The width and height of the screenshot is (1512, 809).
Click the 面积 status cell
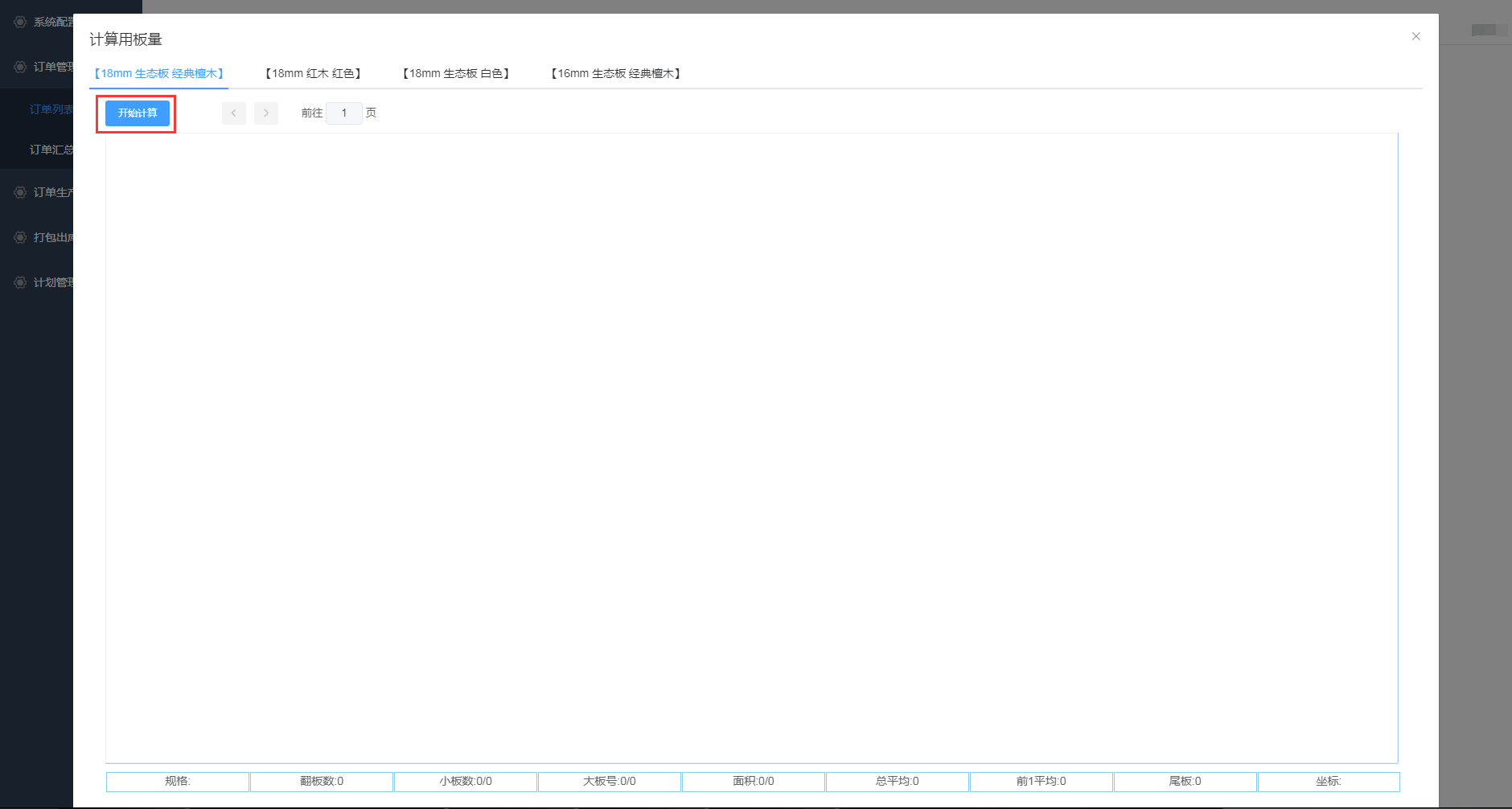[x=754, y=782]
